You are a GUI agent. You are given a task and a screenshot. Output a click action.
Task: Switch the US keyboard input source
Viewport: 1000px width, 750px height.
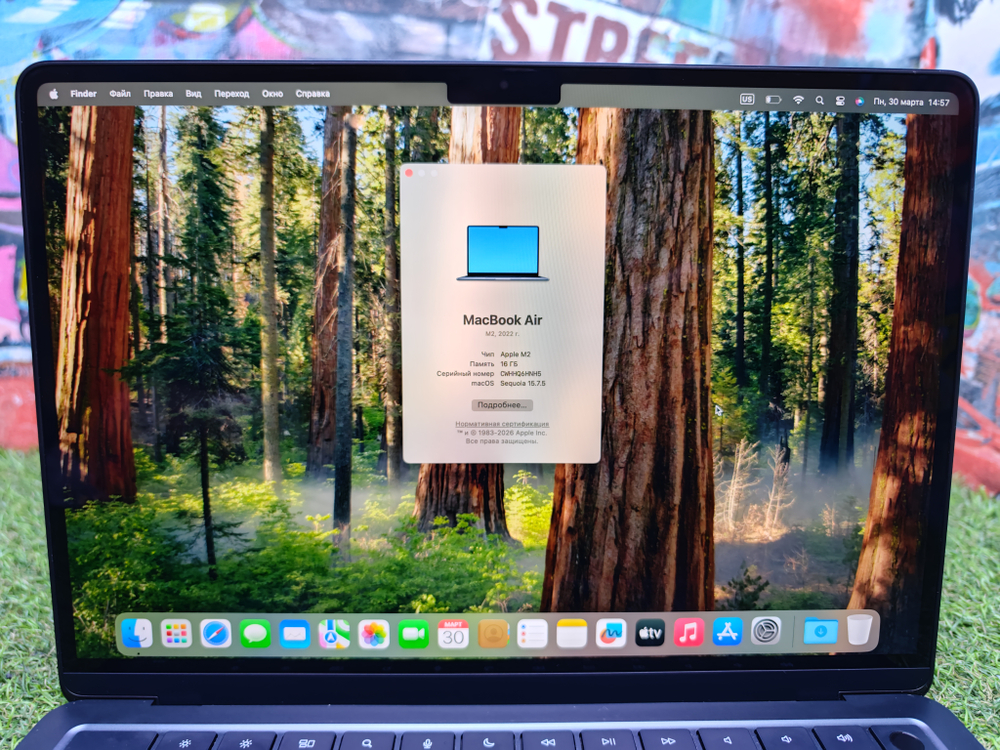[x=747, y=99]
